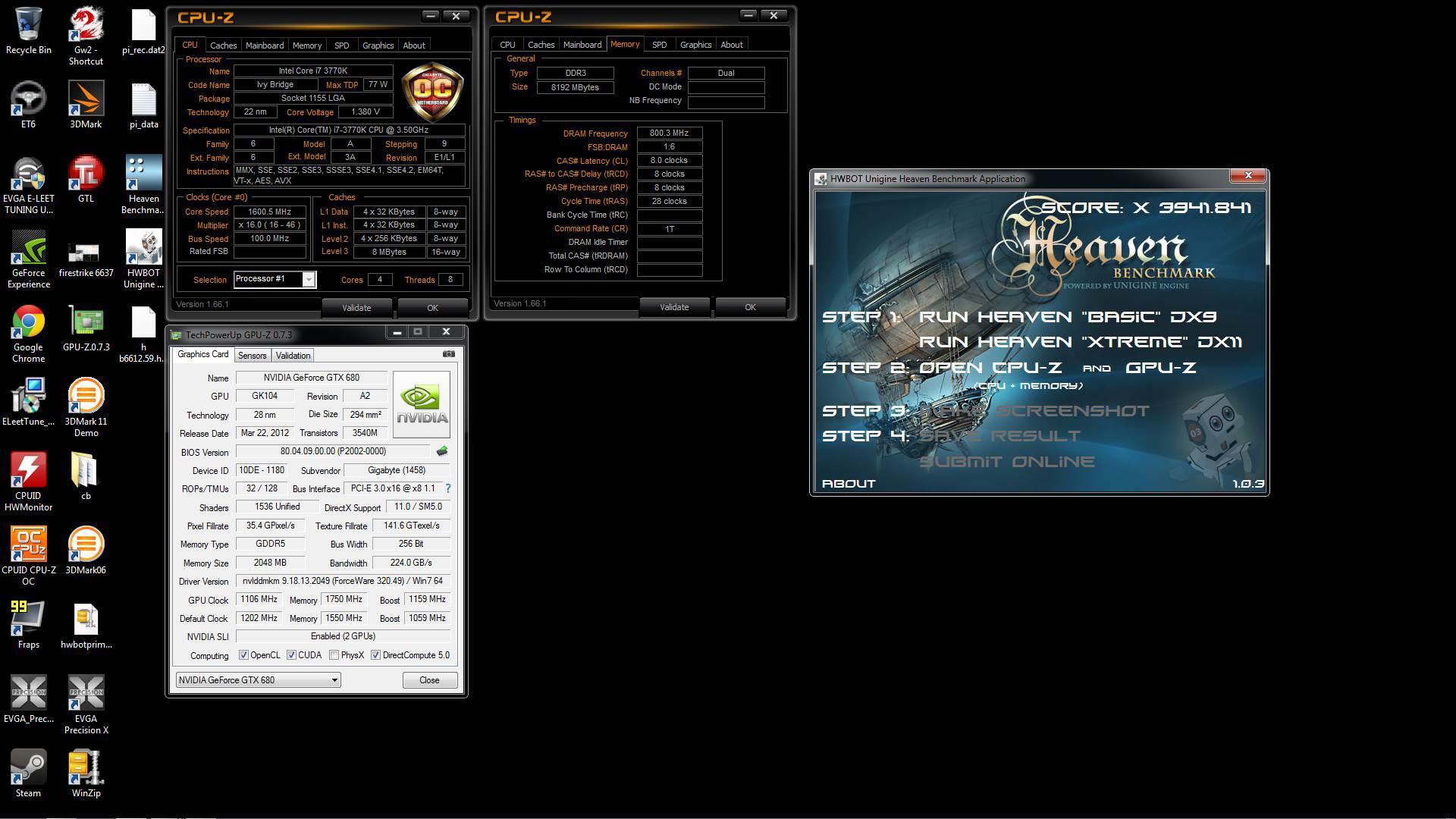The width and height of the screenshot is (1456, 819).
Task: Click OK in the left CPU-Z window
Action: click(432, 308)
